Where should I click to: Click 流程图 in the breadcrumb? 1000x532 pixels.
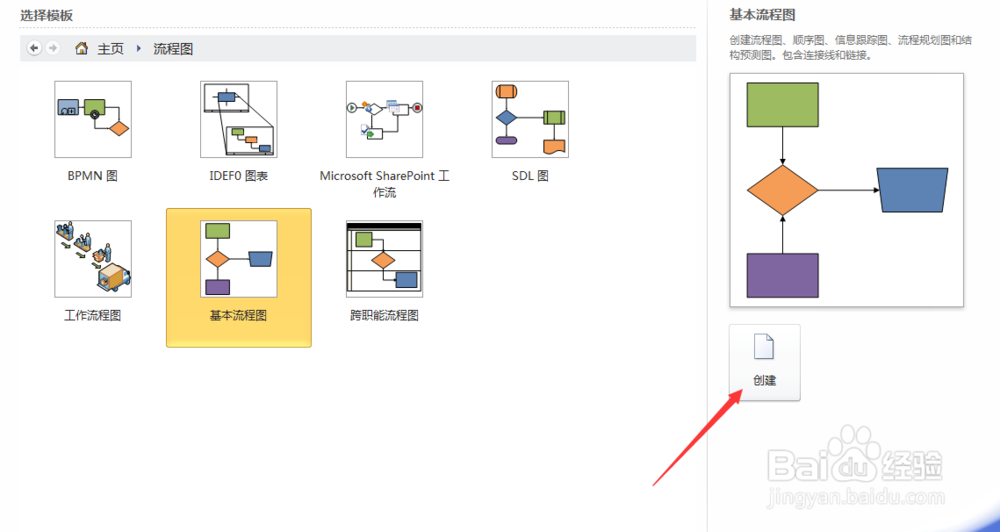pyautogui.click(x=173, y=49)
